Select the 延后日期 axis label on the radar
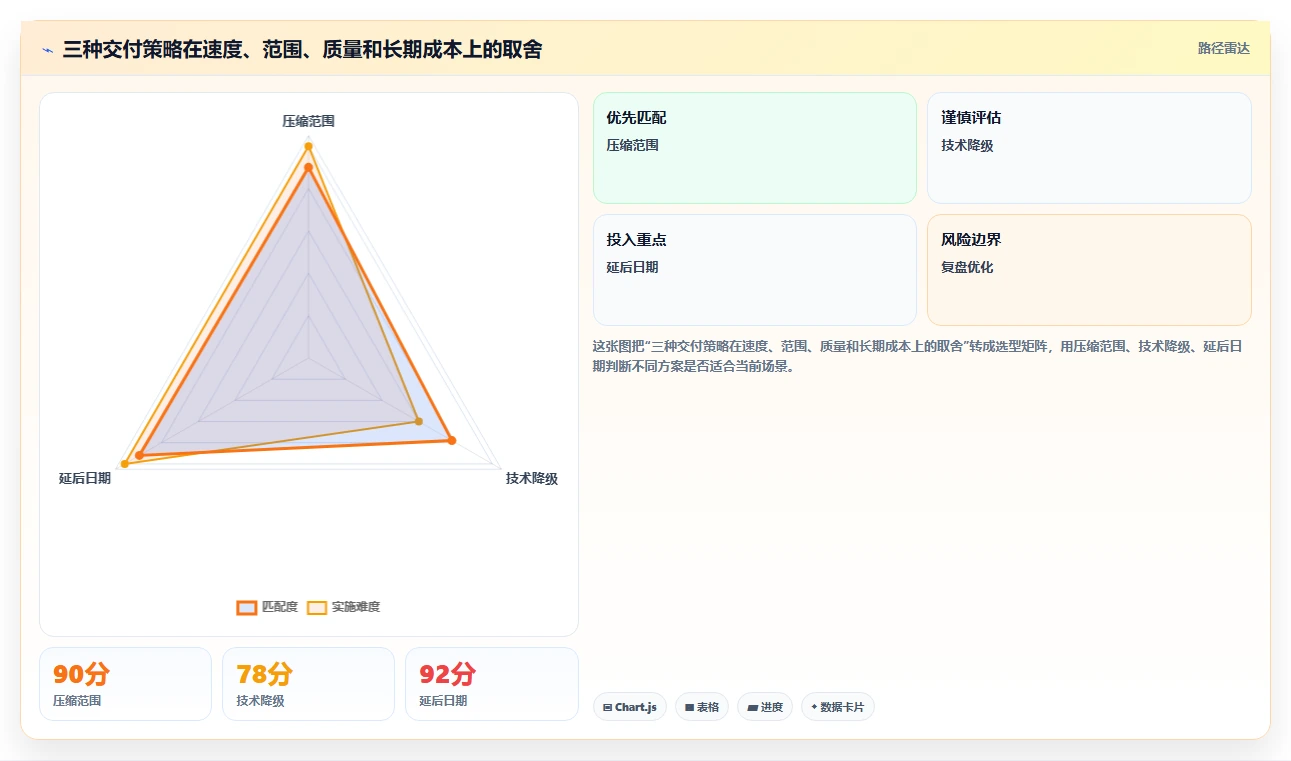The height and width of the screenshot is (761, 1291). [x=85, y=478]
